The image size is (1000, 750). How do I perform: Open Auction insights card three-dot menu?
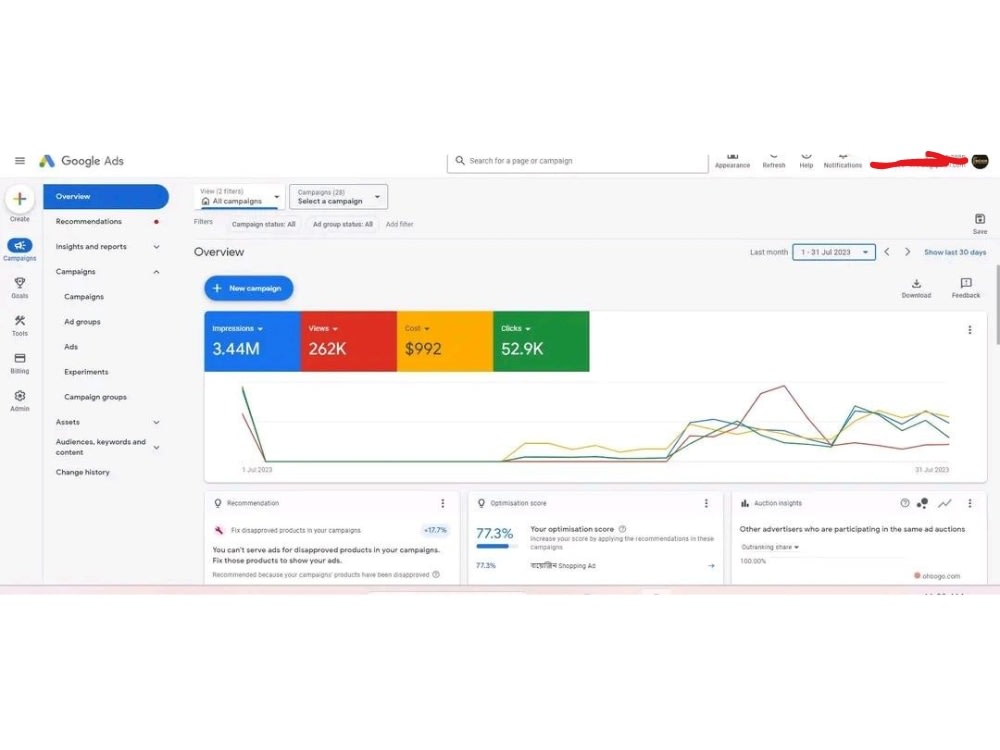pos(970,503)
